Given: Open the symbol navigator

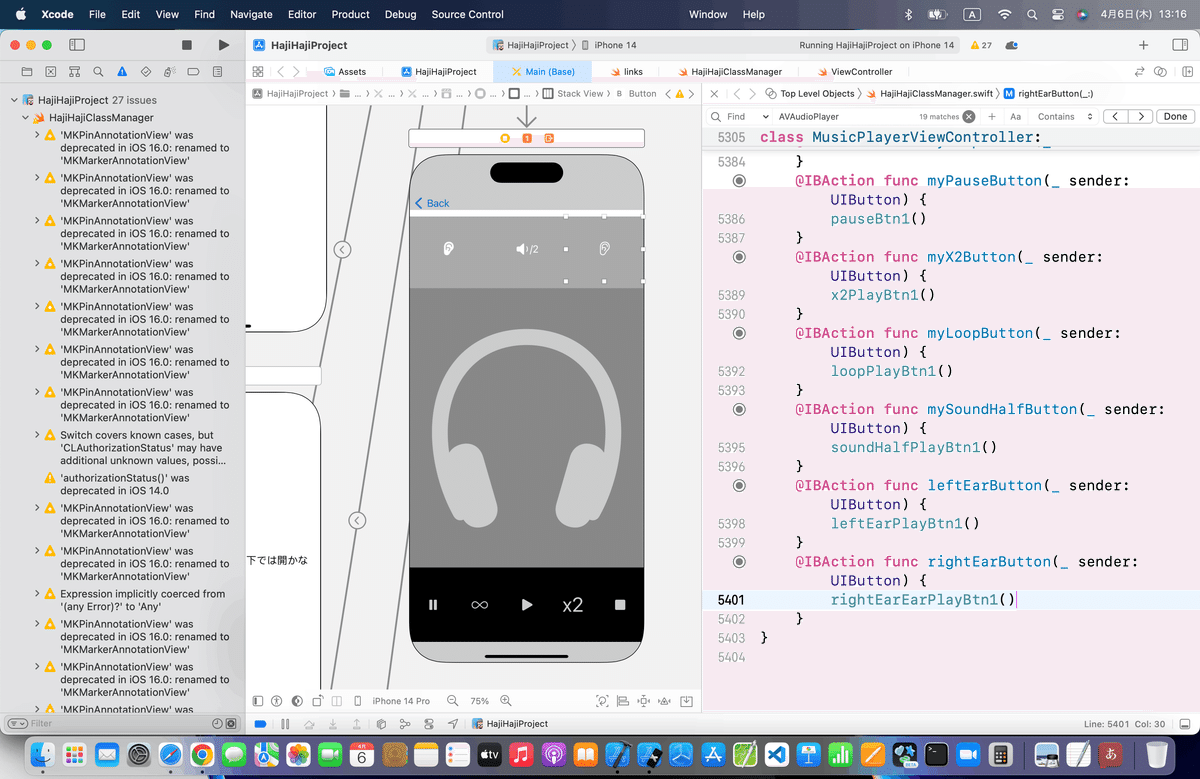Looking at the screenshot, I should 75,72.
